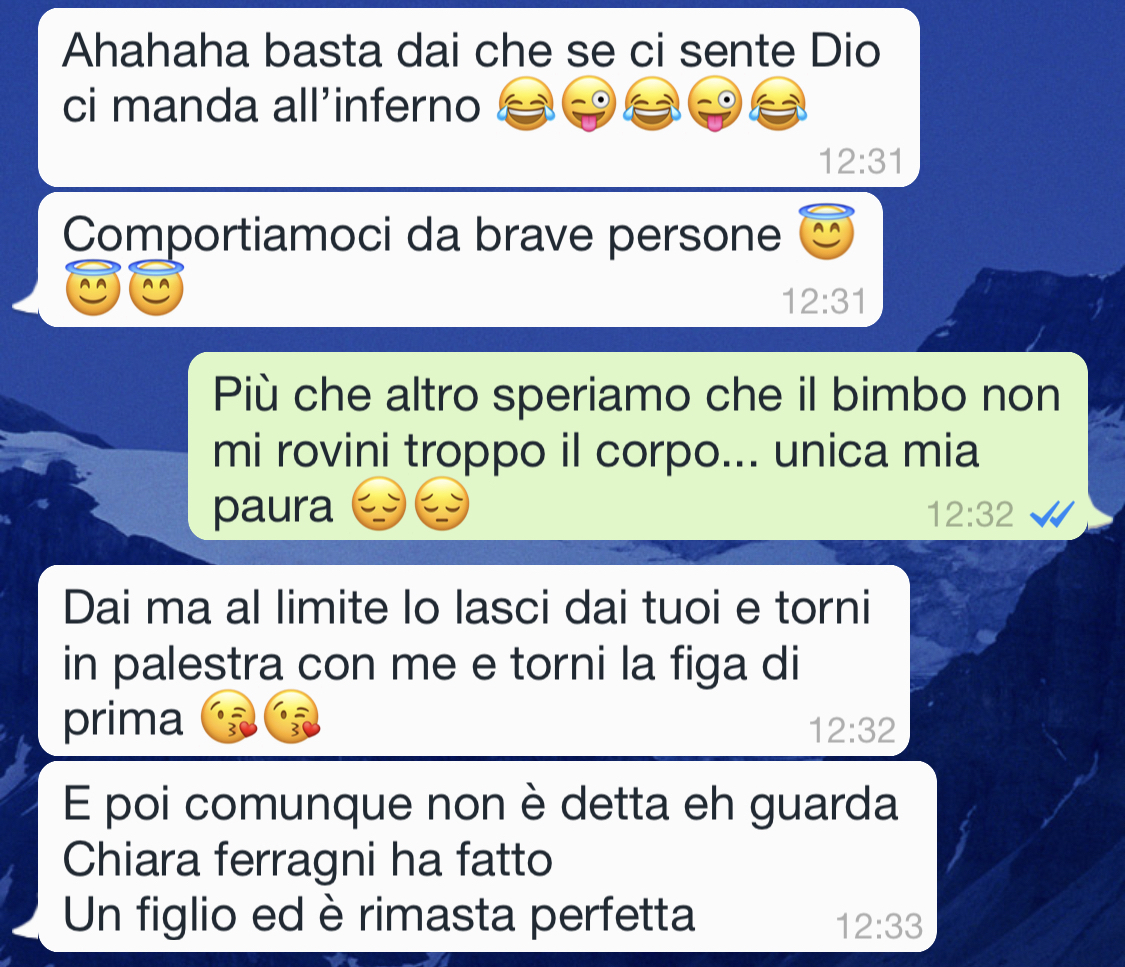The height and width of the screenshot is (967, 1125).
Task: Select the 'Dai ma al limite' message
Action: 474,661
